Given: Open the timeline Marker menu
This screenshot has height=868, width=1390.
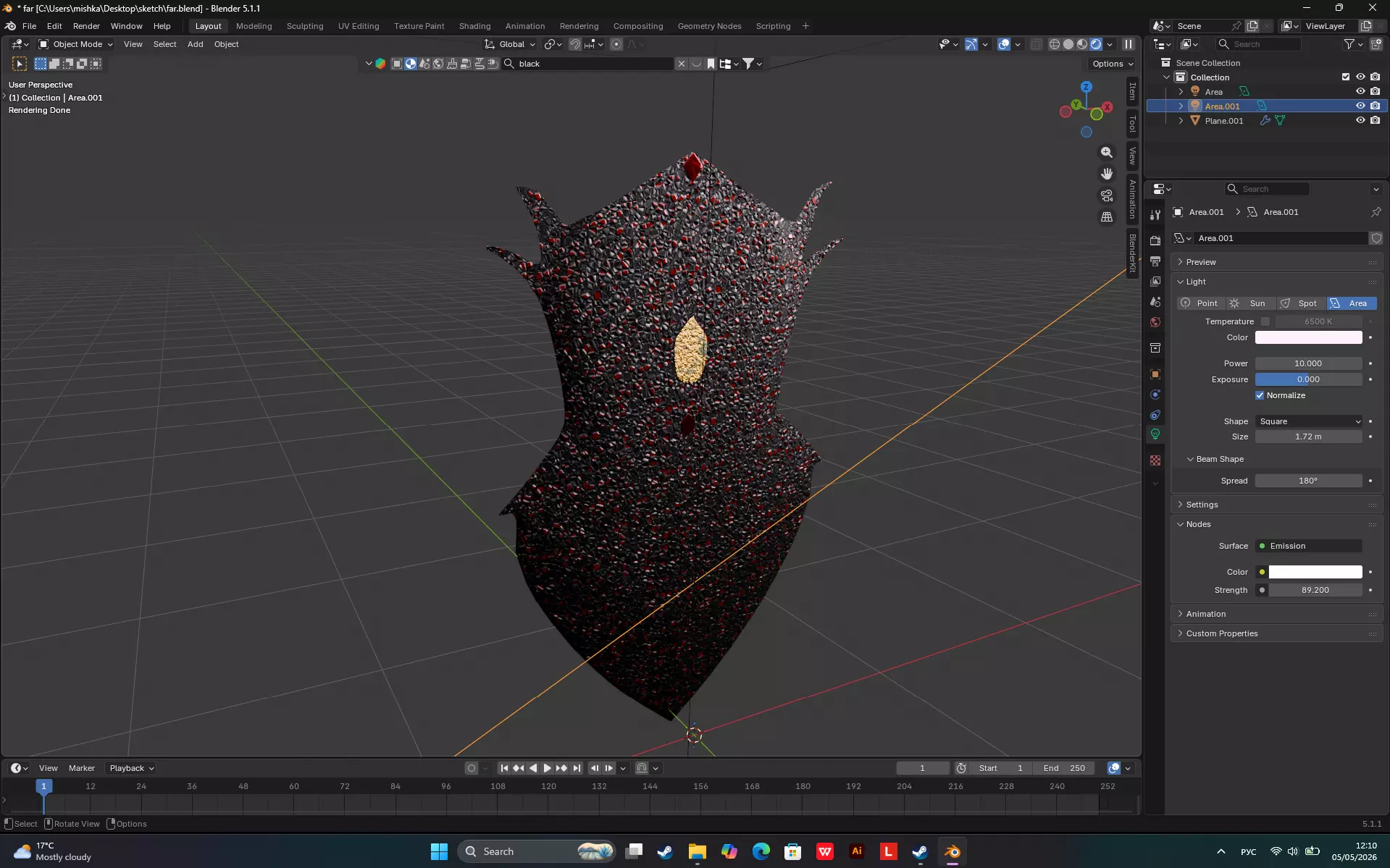Looking at the screenshot, I should [x=82, y=768].
